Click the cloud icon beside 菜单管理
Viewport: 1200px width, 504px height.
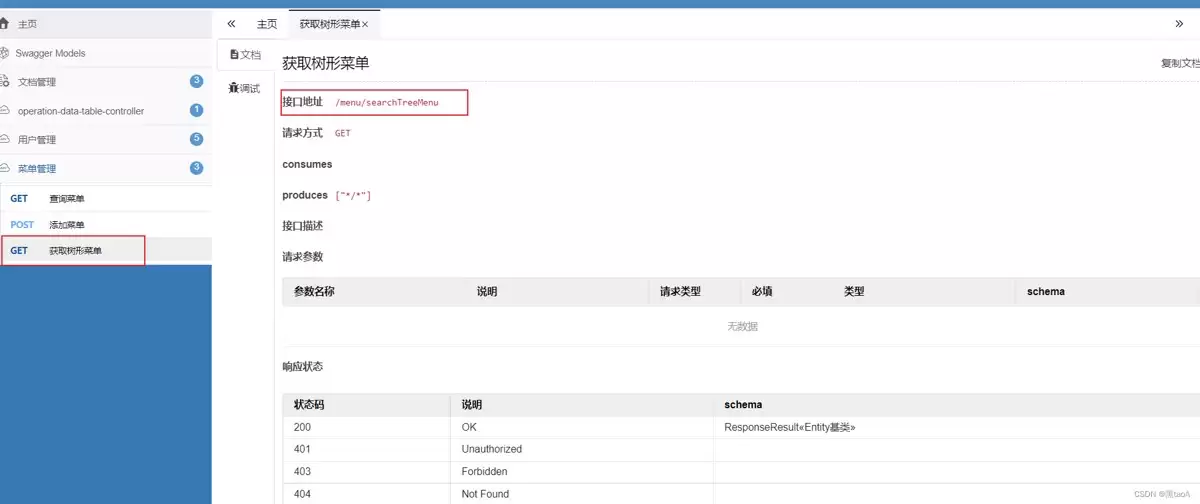[5, 169]
